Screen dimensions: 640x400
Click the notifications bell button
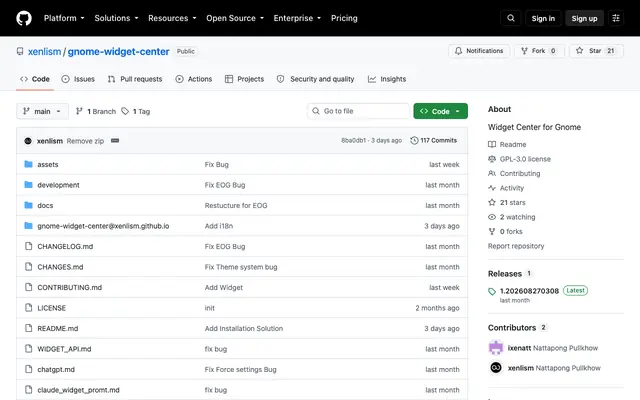click(479, 51)
